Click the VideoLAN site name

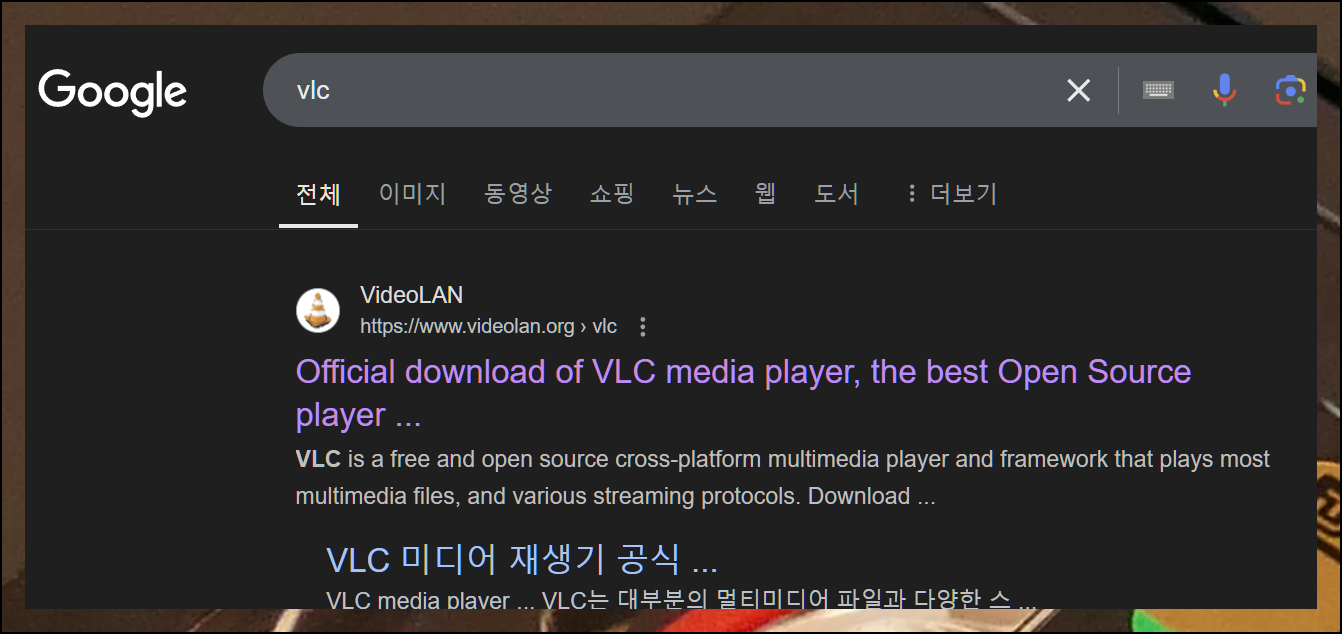click(411, 295)
